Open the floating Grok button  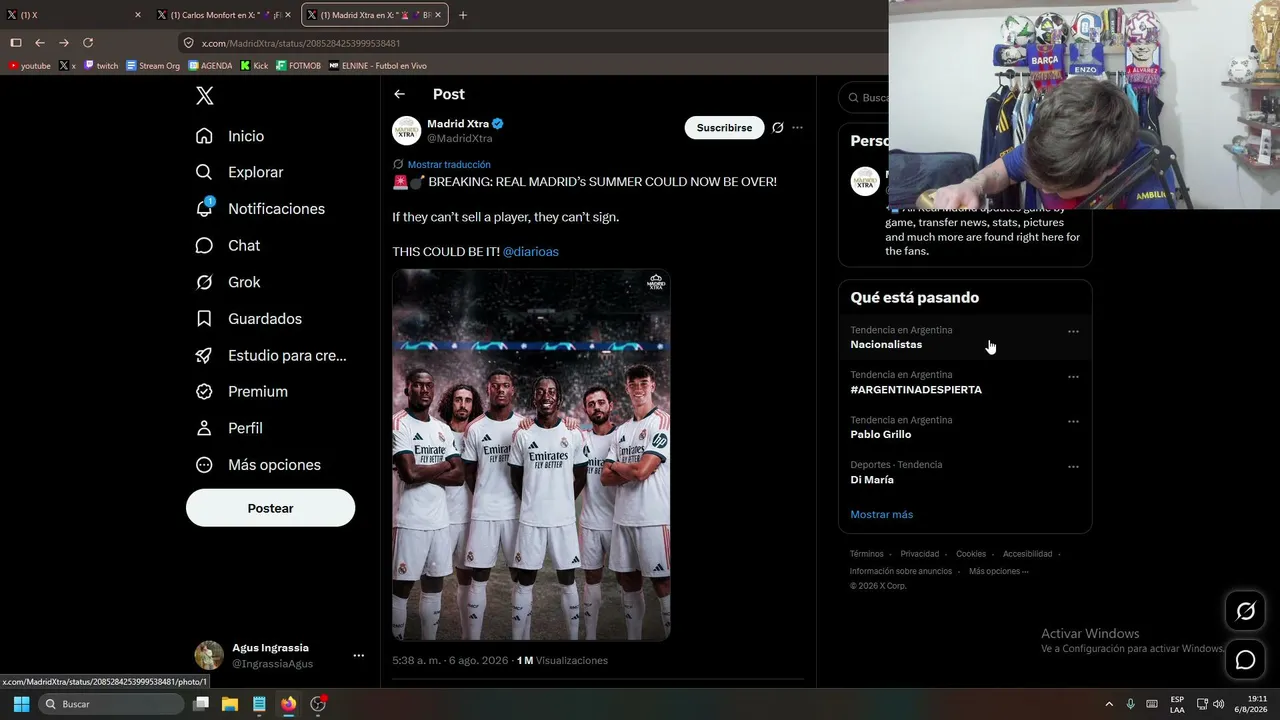(x=1246, y=611)
